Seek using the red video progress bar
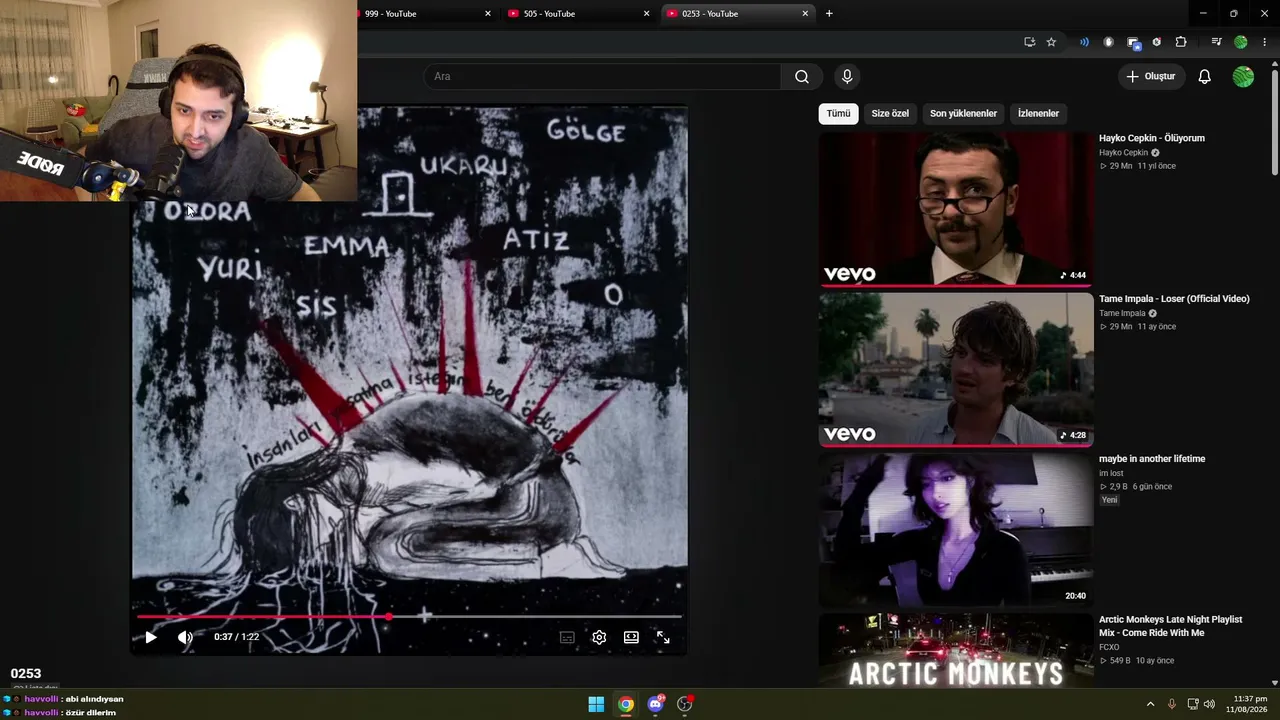The height and width of the screenshot is (720, 1280). click(410, 616)
